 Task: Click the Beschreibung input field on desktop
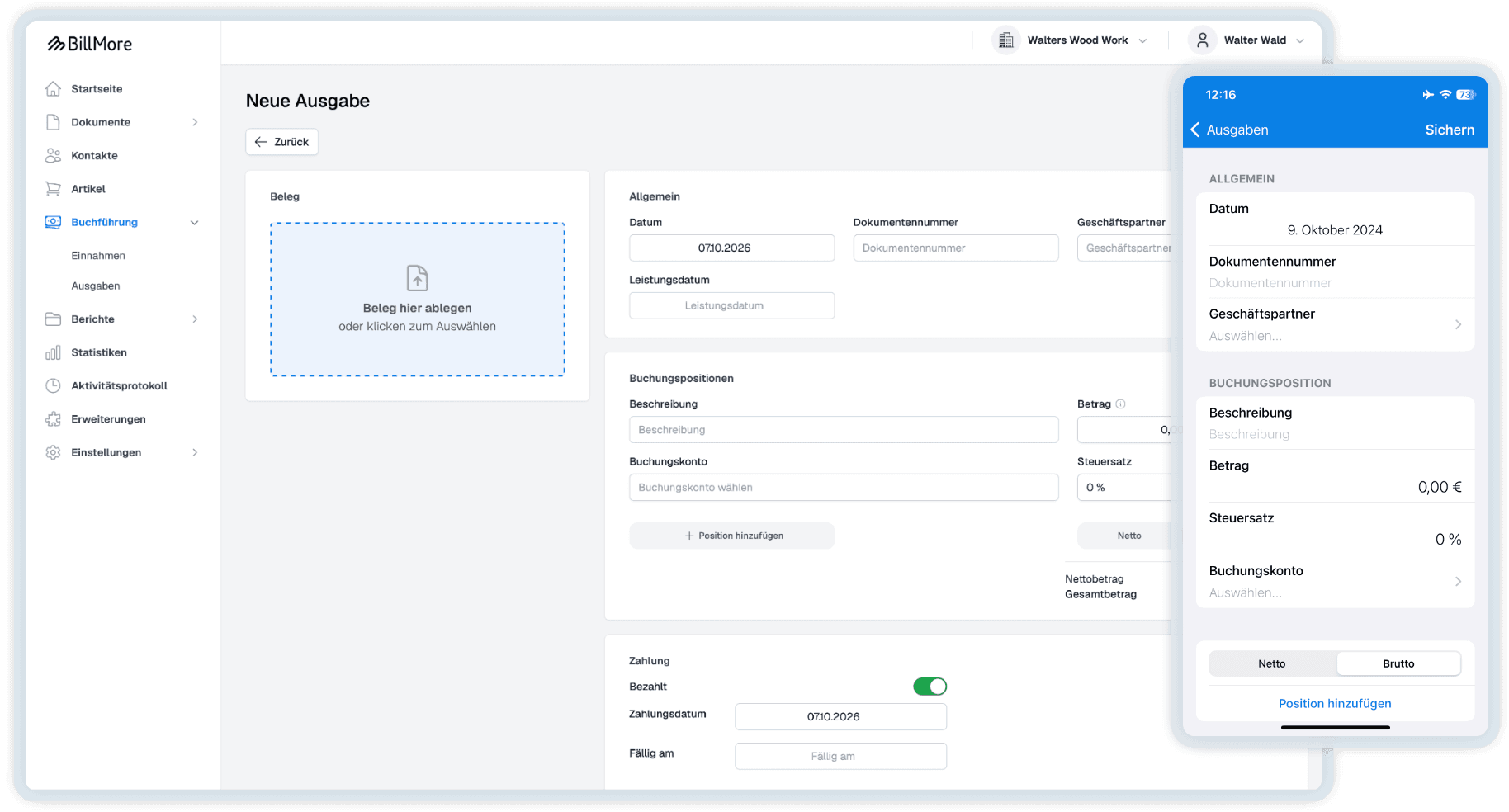pos(844,430)
